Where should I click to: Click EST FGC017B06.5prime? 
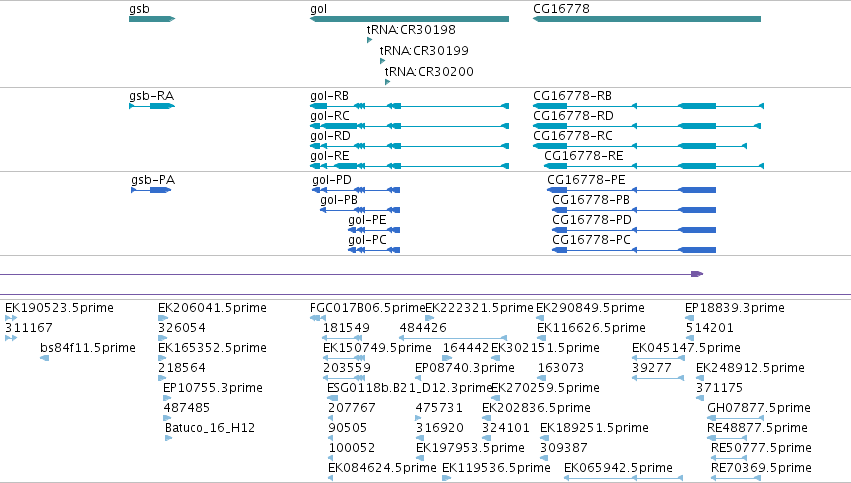tap(318, 318)
